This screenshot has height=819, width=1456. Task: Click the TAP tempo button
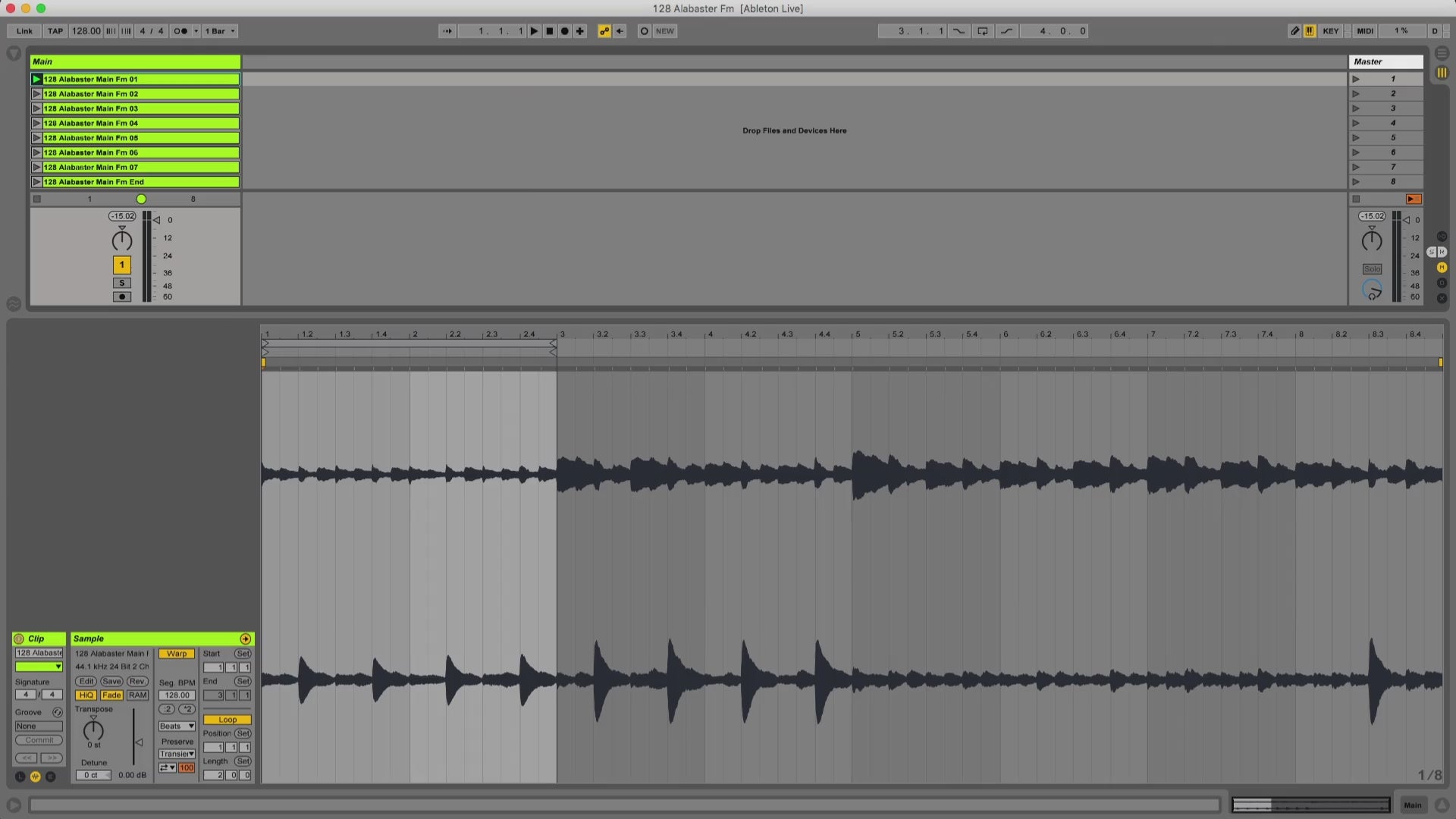coord(55,31)
